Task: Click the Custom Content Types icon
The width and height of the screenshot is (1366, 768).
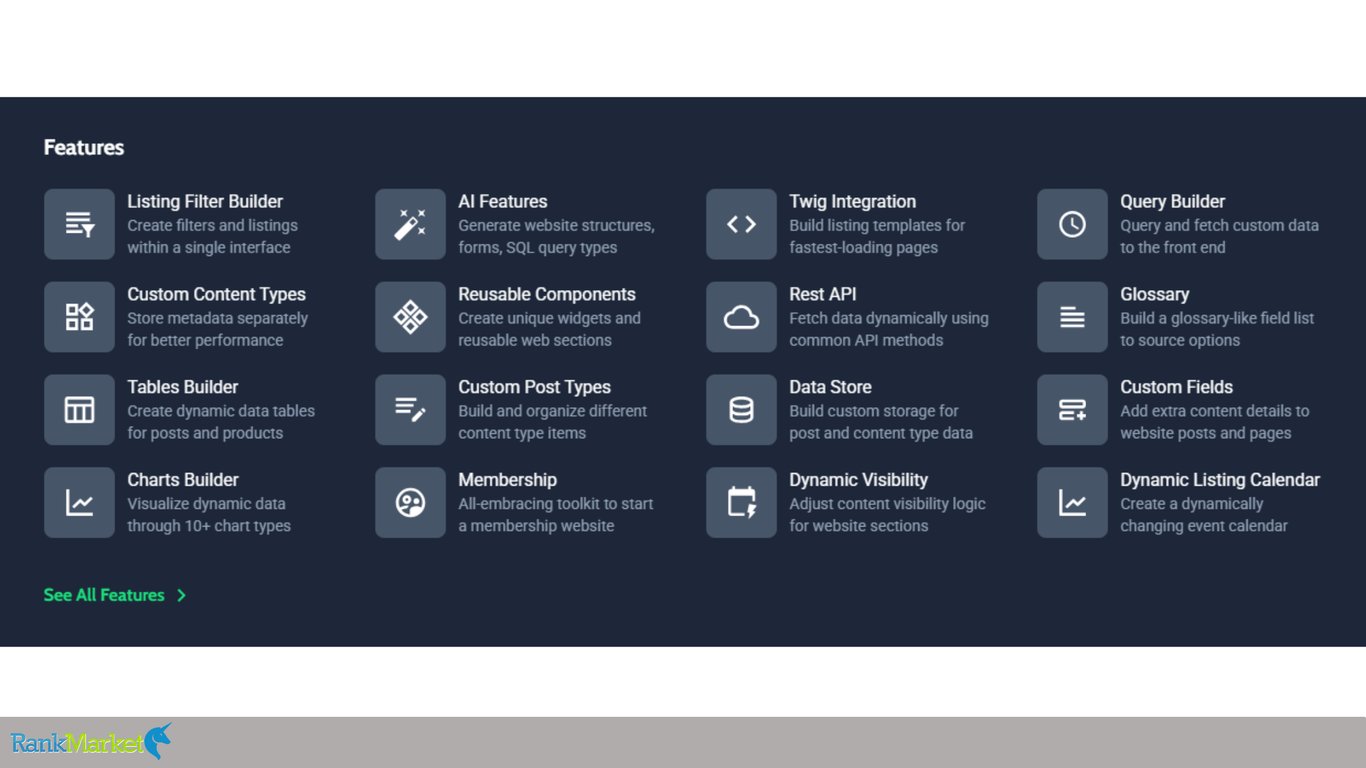Action: (x=79, y=317)
